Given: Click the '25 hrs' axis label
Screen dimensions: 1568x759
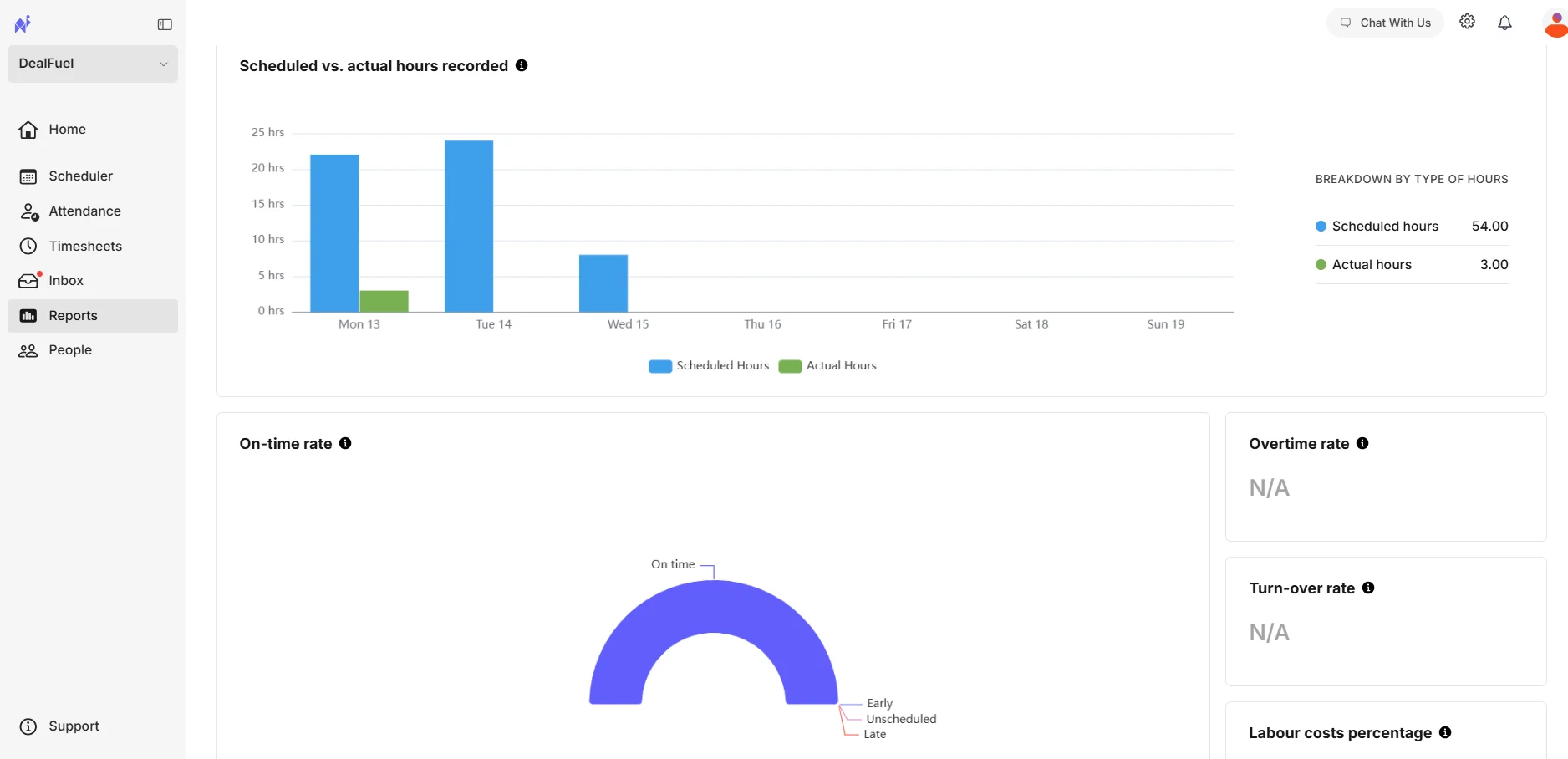Looking at the screenshot, I should click(267, 132).
